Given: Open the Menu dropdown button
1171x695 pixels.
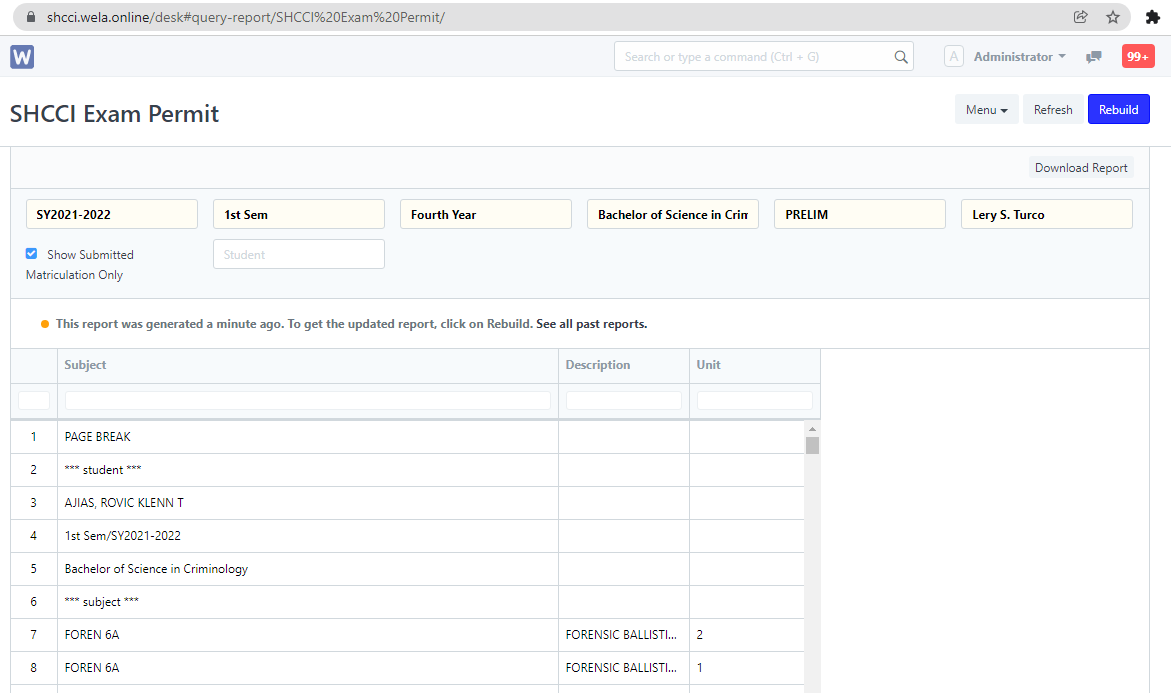Looking at the screenshot, I should pyautogui.click(x=986, y=110).
